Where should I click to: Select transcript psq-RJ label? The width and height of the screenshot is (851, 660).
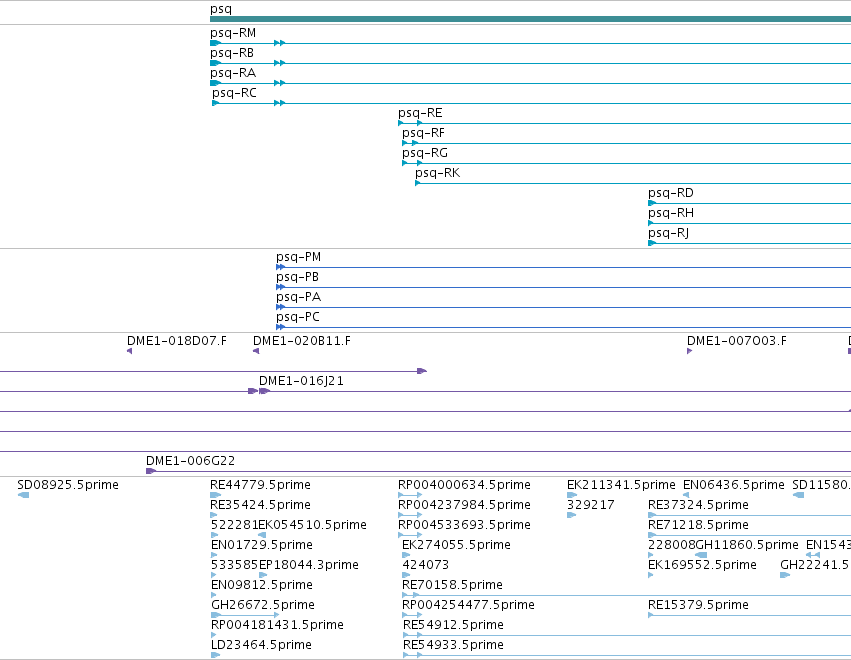(669, 233)
